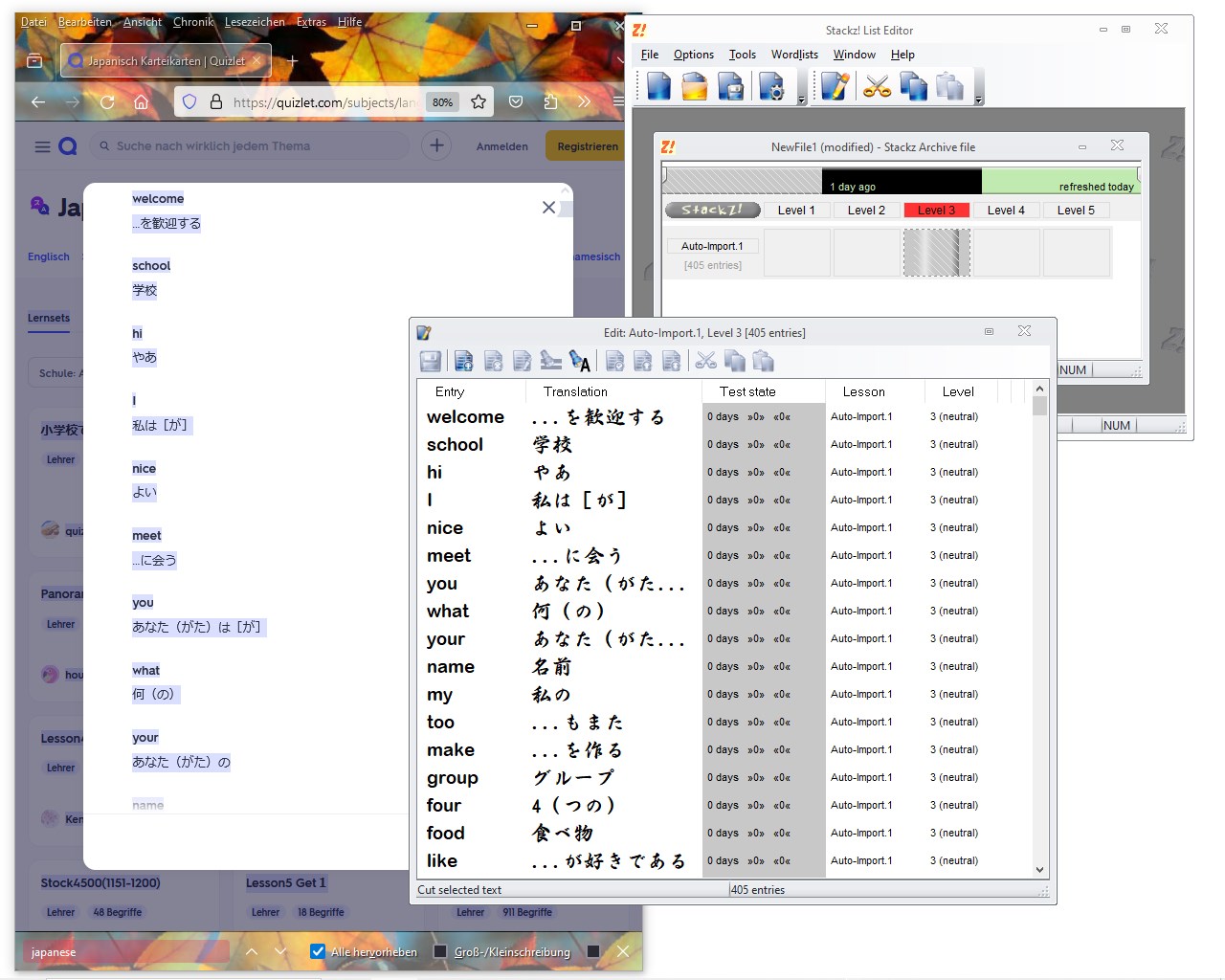This screenshot has height=980, width=1225.
Task: Reload the Quizlet page in Firefox
Action: 107,101
